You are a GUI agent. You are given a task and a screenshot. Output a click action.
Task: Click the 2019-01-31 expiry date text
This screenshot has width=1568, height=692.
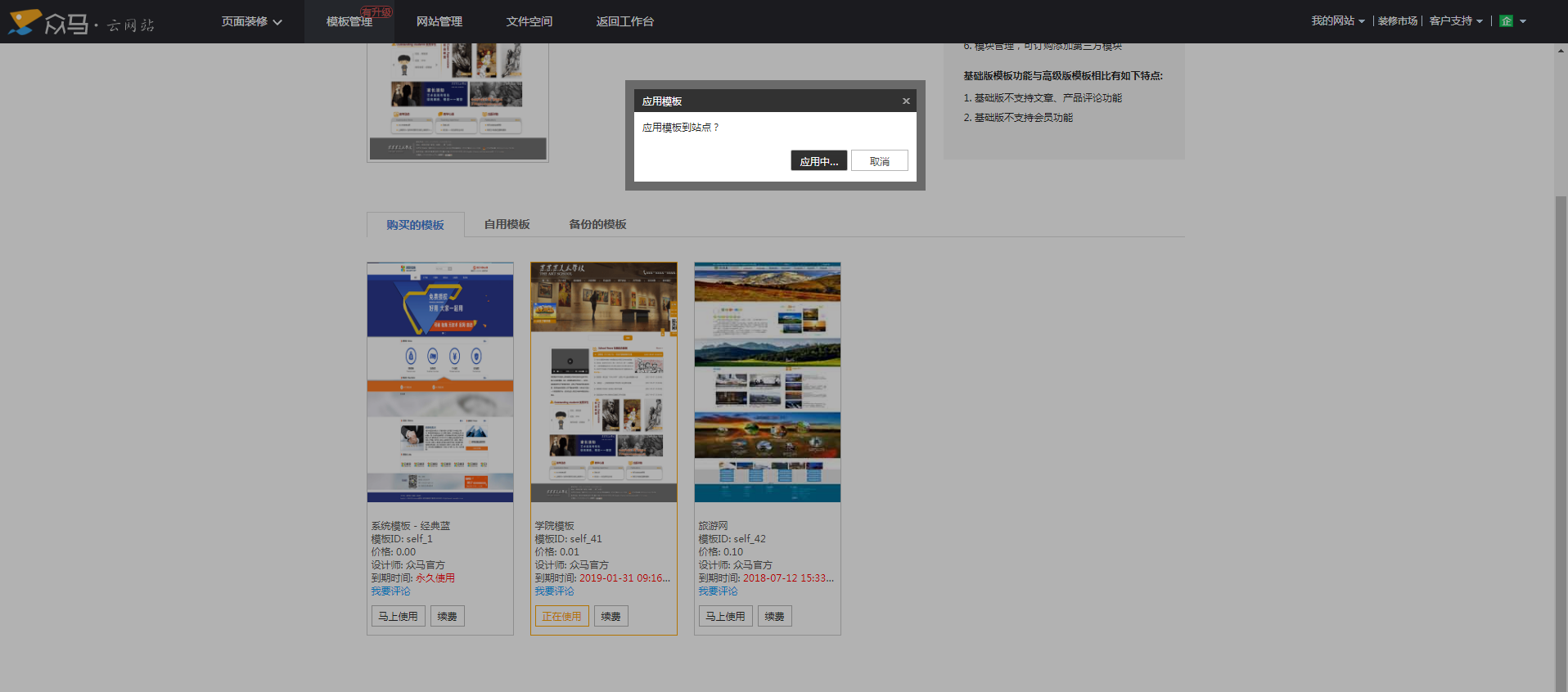click(x=625, y=577)
